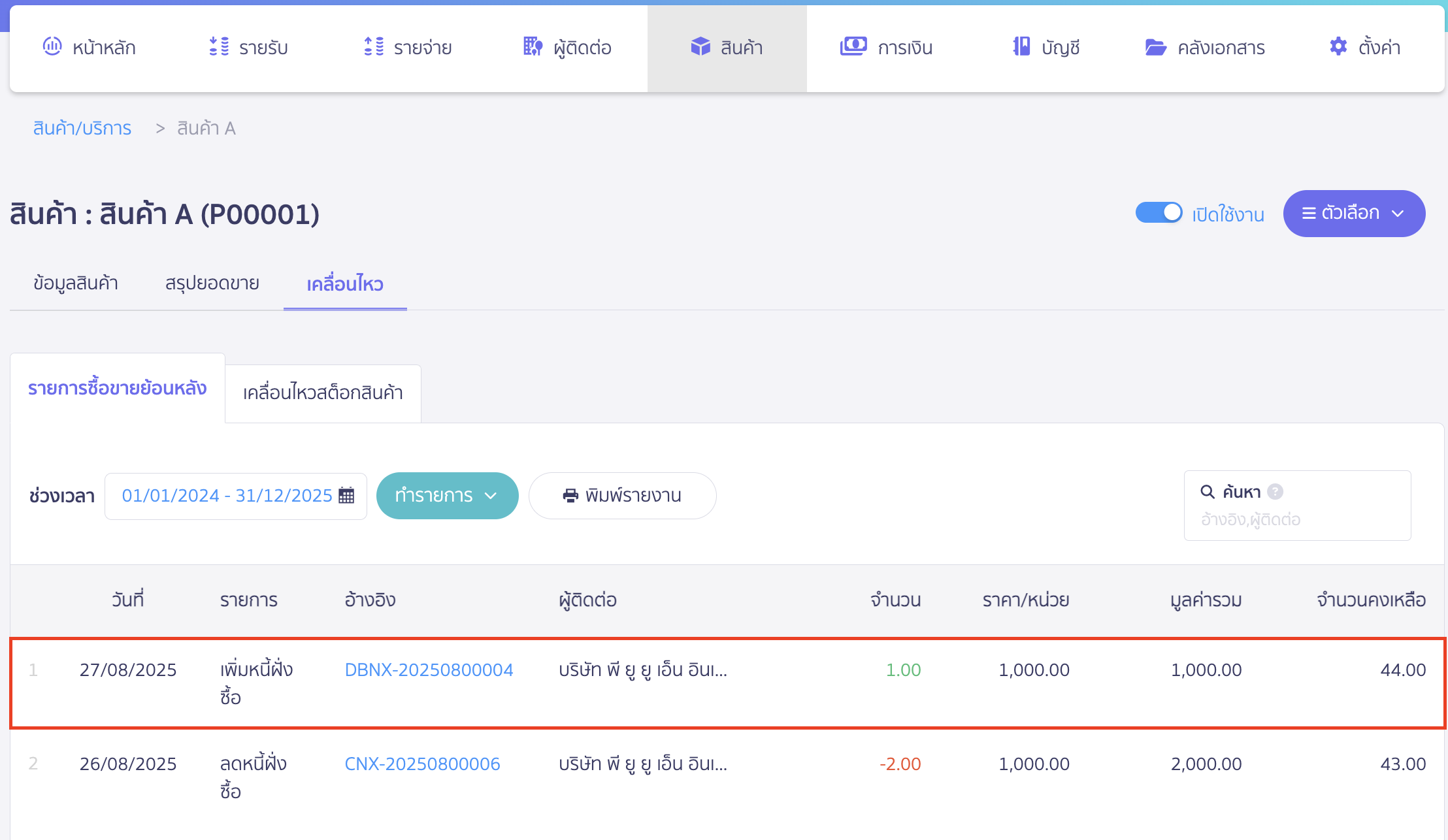The height and width of the screenshot is (840, 1448).
Task: Click ลดหนี้ฝั่งซื้อ entry in row 2
Action: 254,777
